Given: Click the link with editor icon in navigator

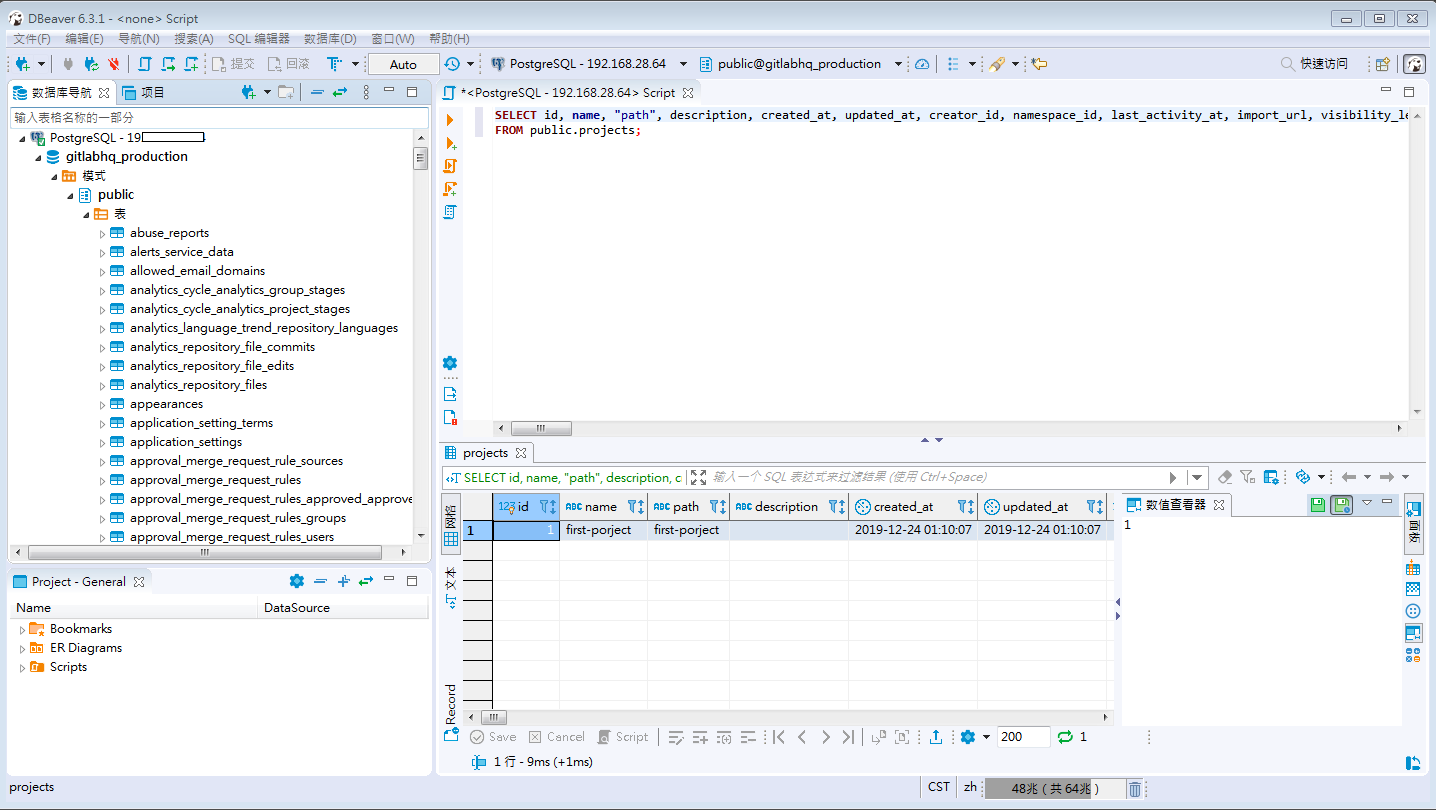Looking at the screenshot, I should [x=340, y=92].
